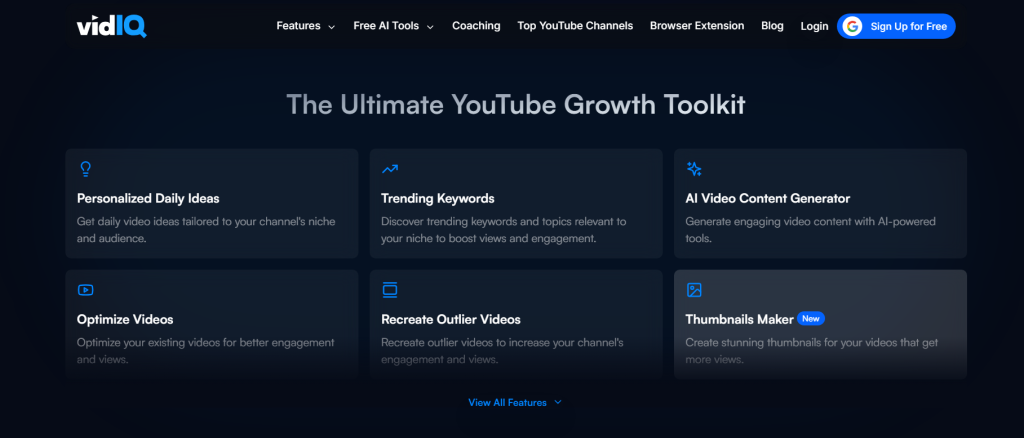Click the image icon for Thumbnails Maker
The height and width of the screenshot is (438, 1024).
pos(694,290)
